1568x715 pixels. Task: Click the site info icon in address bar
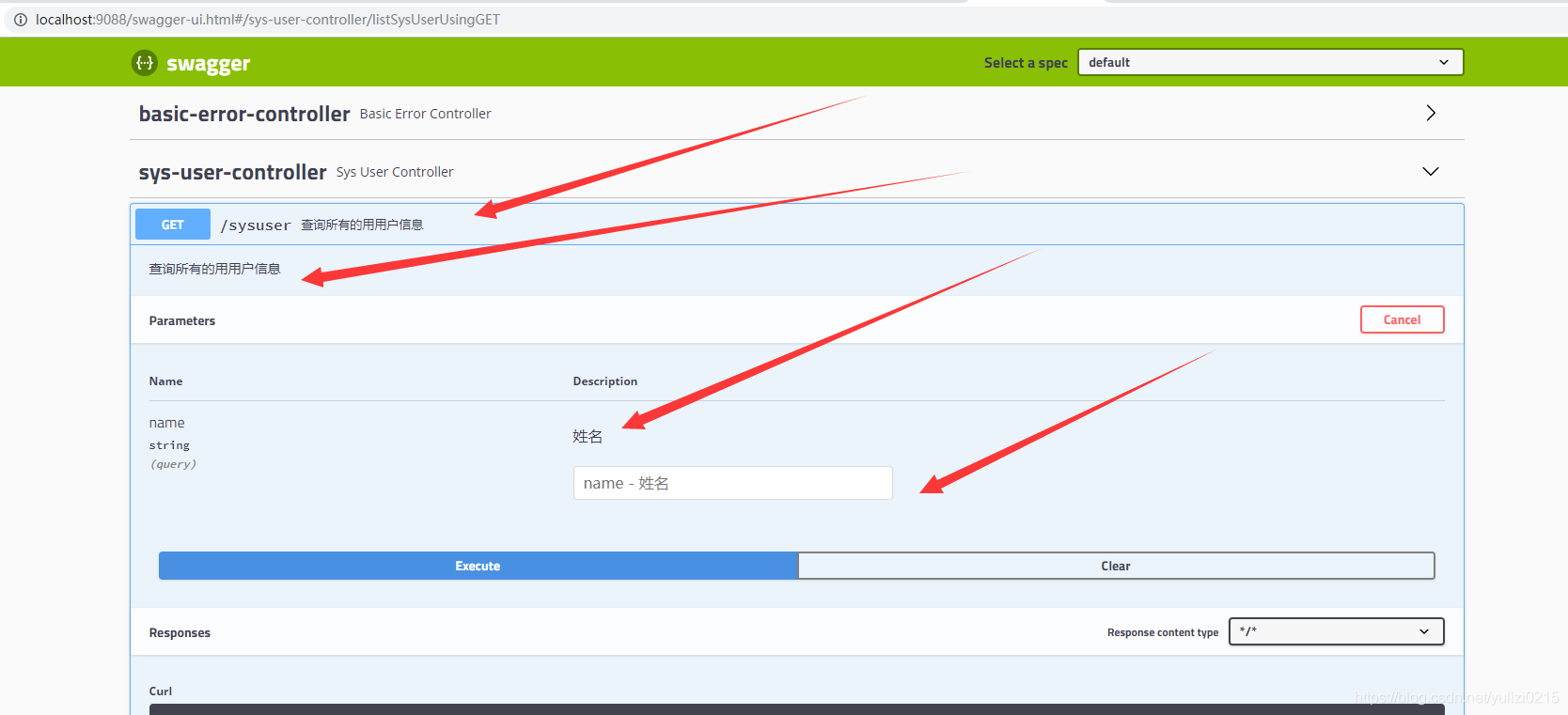21,20
